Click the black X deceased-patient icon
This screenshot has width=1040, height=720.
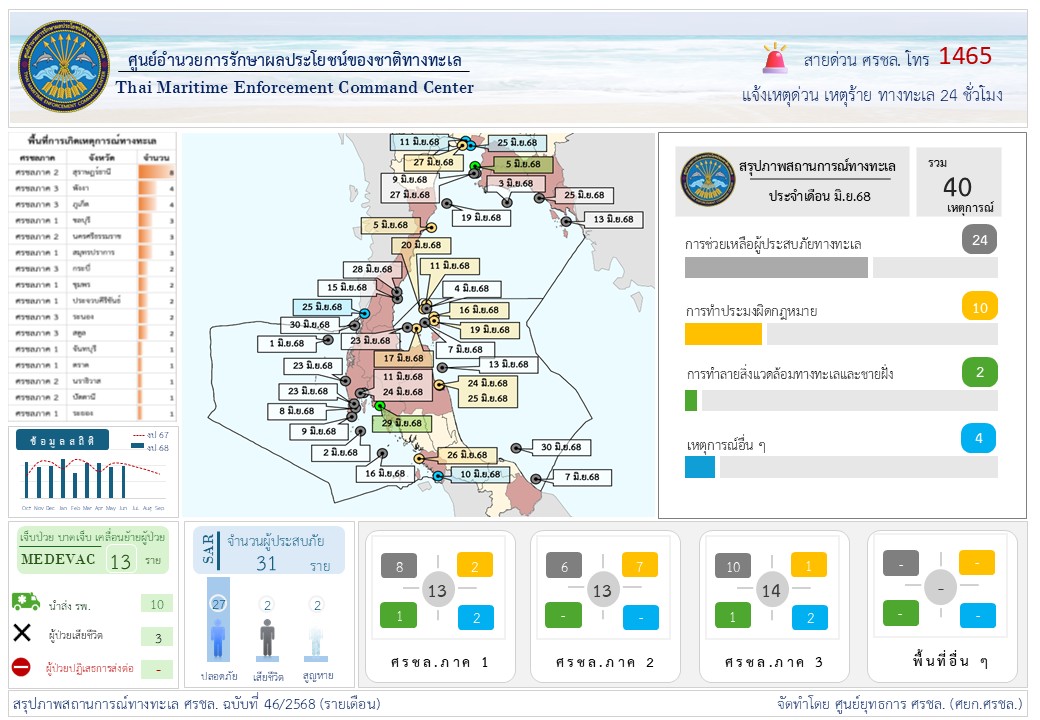click(x=22, y=634)
